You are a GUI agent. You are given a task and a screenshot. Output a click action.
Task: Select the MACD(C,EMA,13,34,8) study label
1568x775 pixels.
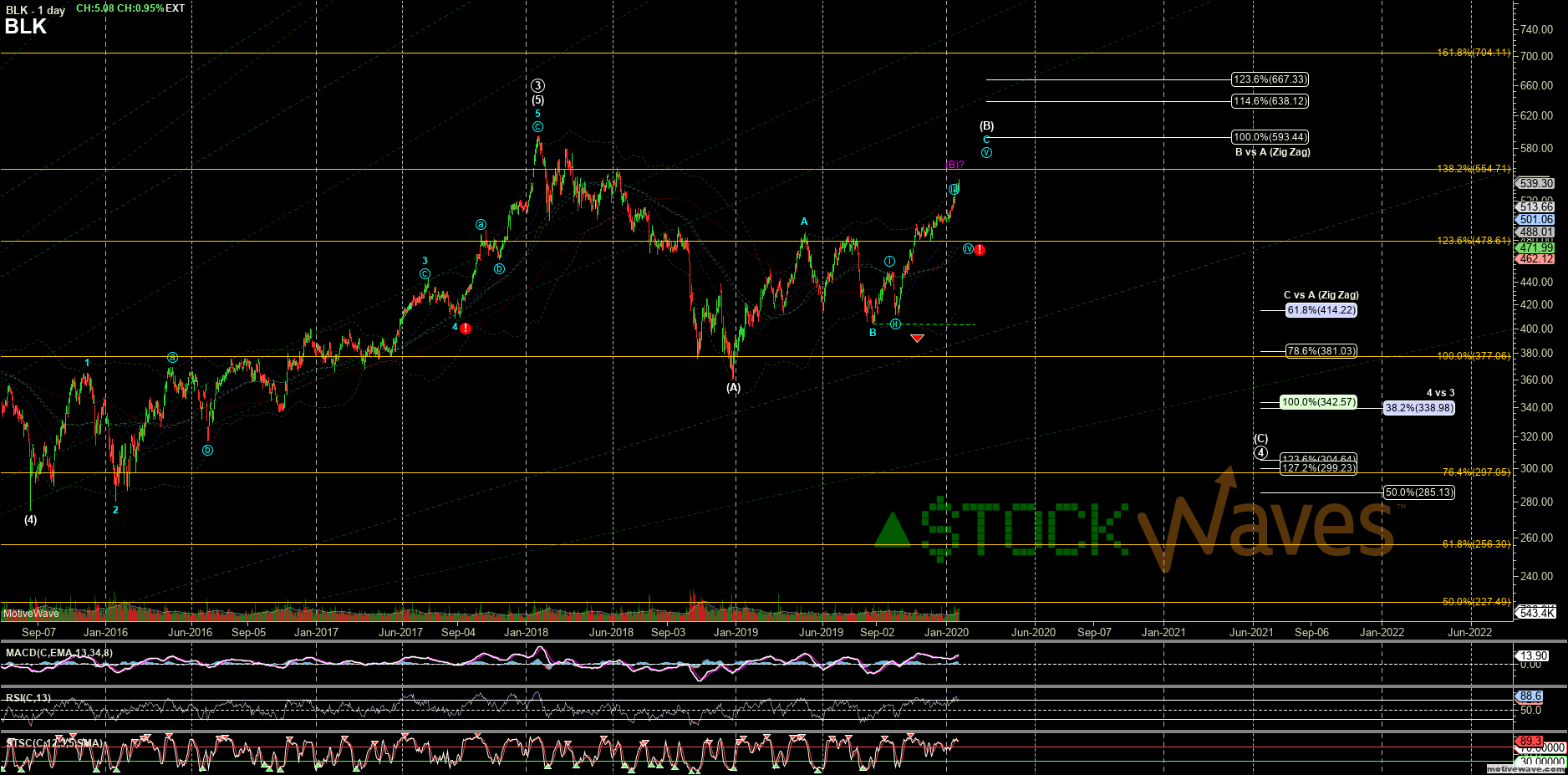click(x=59, y=653)
